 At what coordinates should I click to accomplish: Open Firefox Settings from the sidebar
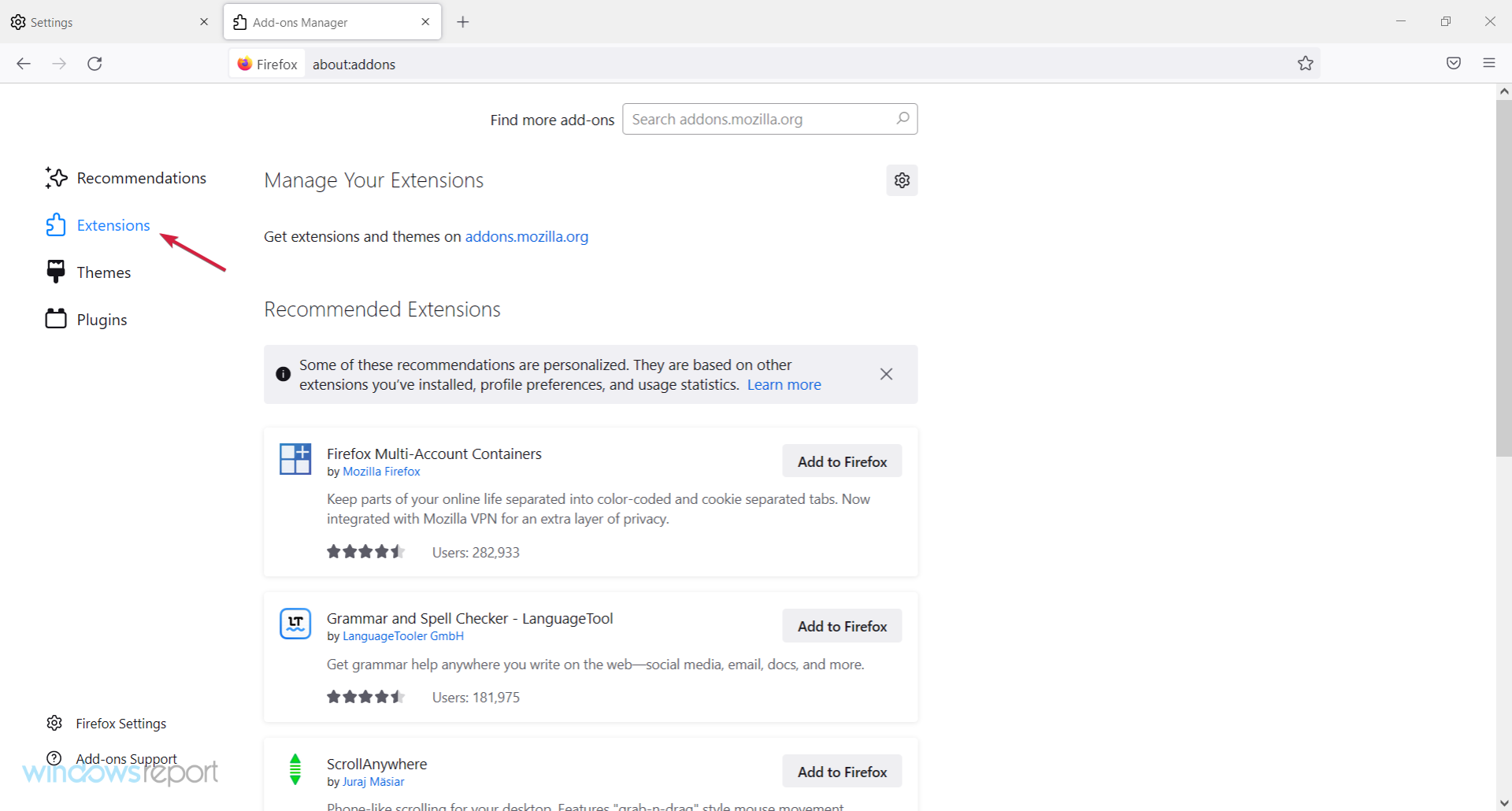120,723
